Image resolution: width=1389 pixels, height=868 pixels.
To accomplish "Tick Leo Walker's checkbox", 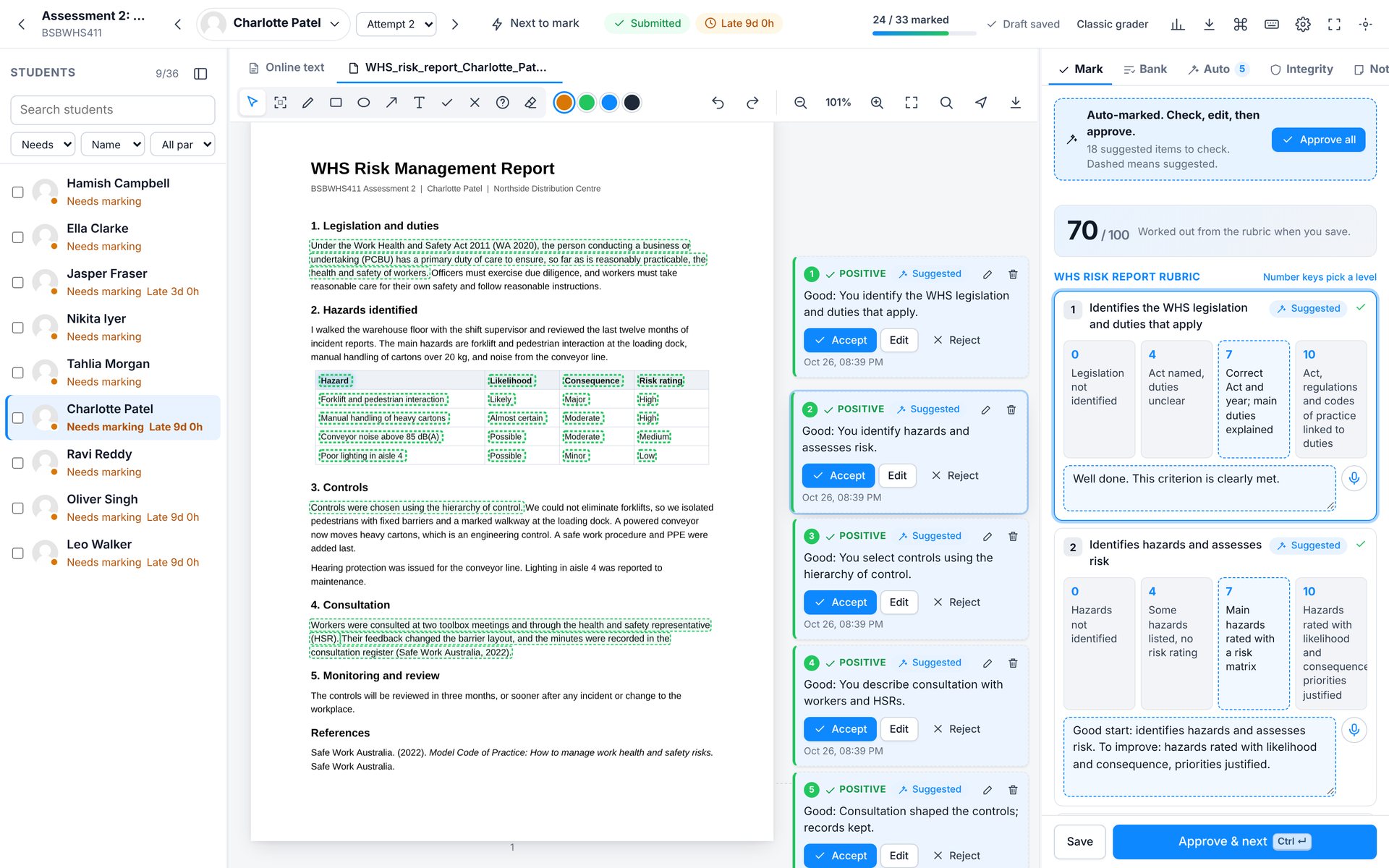I will coord(18,553).
